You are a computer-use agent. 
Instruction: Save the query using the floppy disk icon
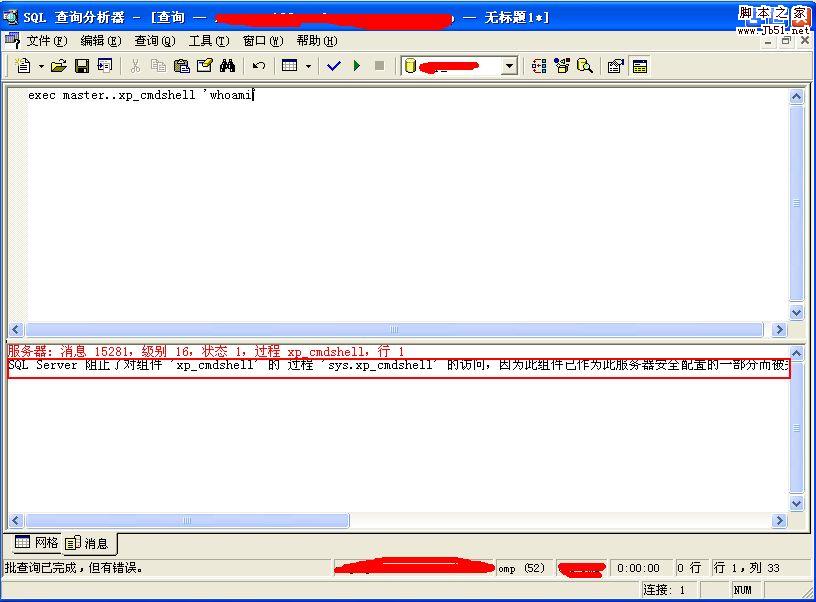82,65
